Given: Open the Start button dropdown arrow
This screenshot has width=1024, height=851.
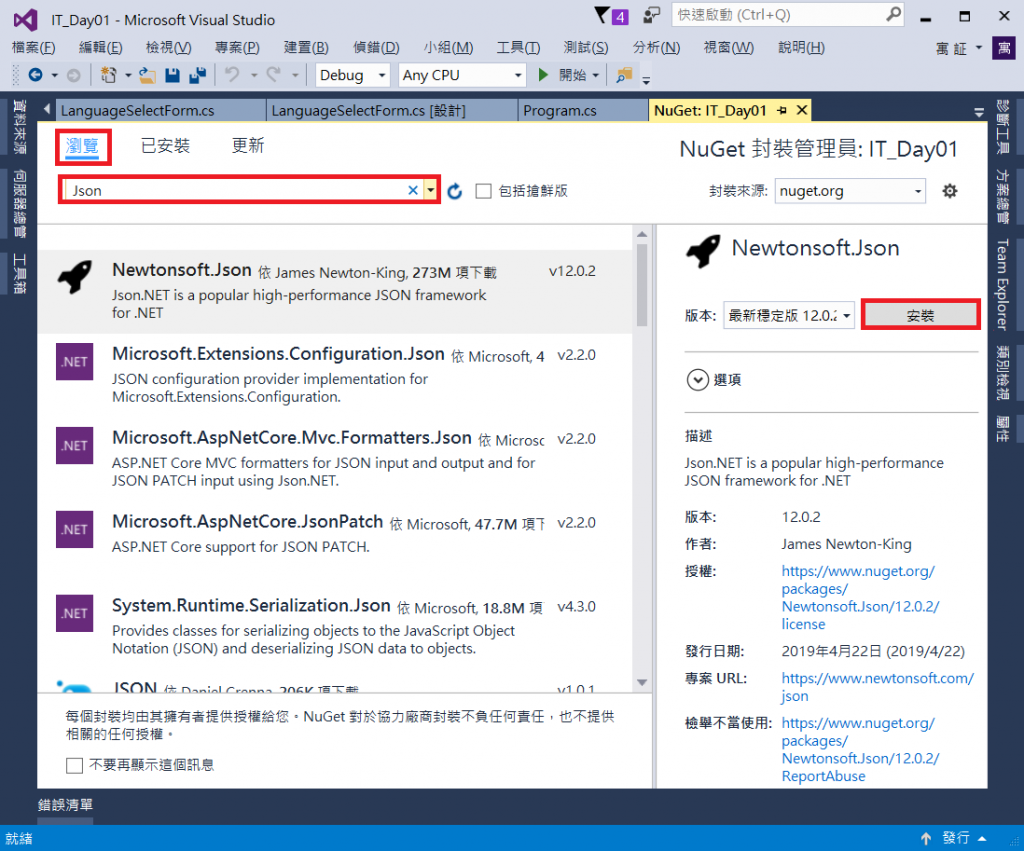Looking at the screenshot, I should click(x=596, y=76).
